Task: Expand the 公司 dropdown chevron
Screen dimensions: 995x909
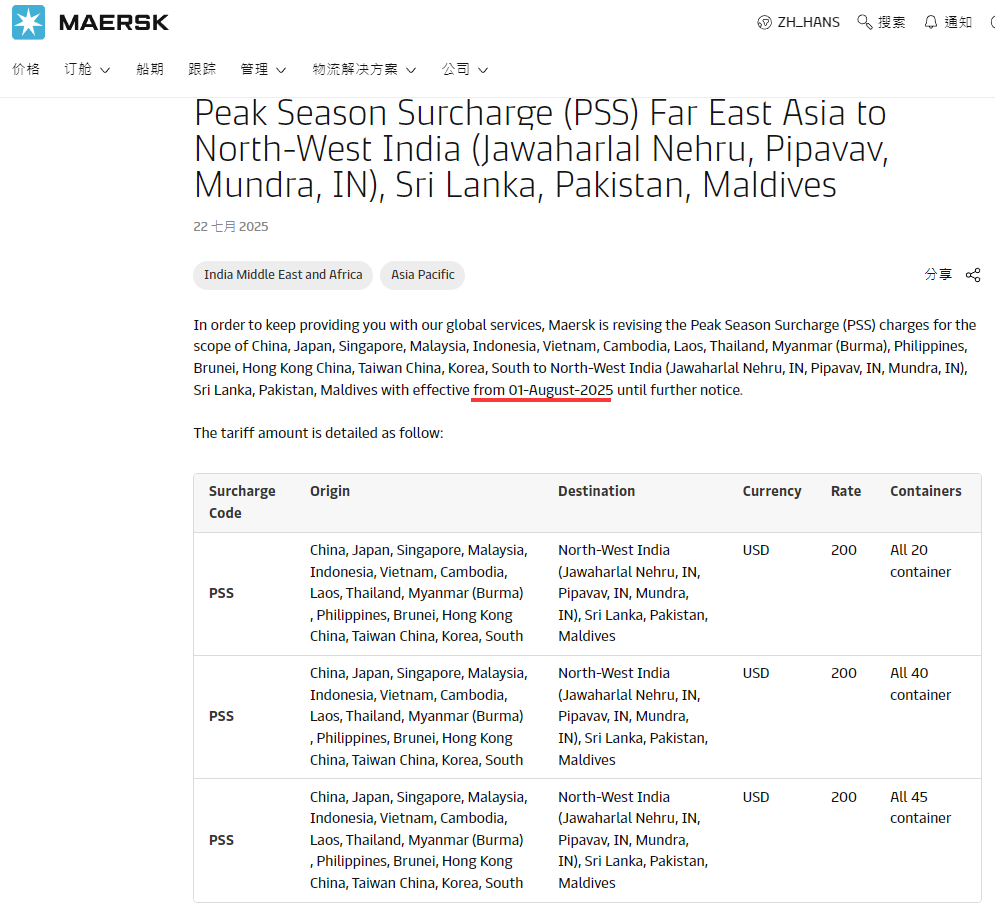Action: coord(483,70)
